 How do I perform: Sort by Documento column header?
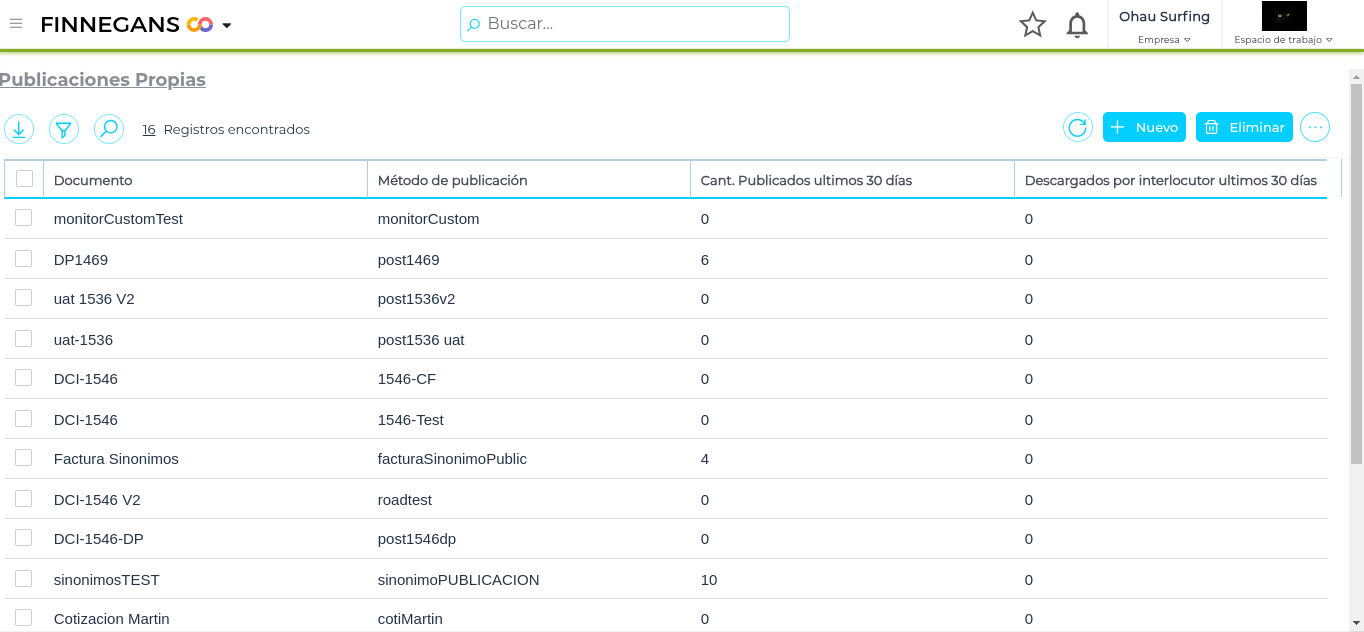pyautogui.click(x=93, y=180)
